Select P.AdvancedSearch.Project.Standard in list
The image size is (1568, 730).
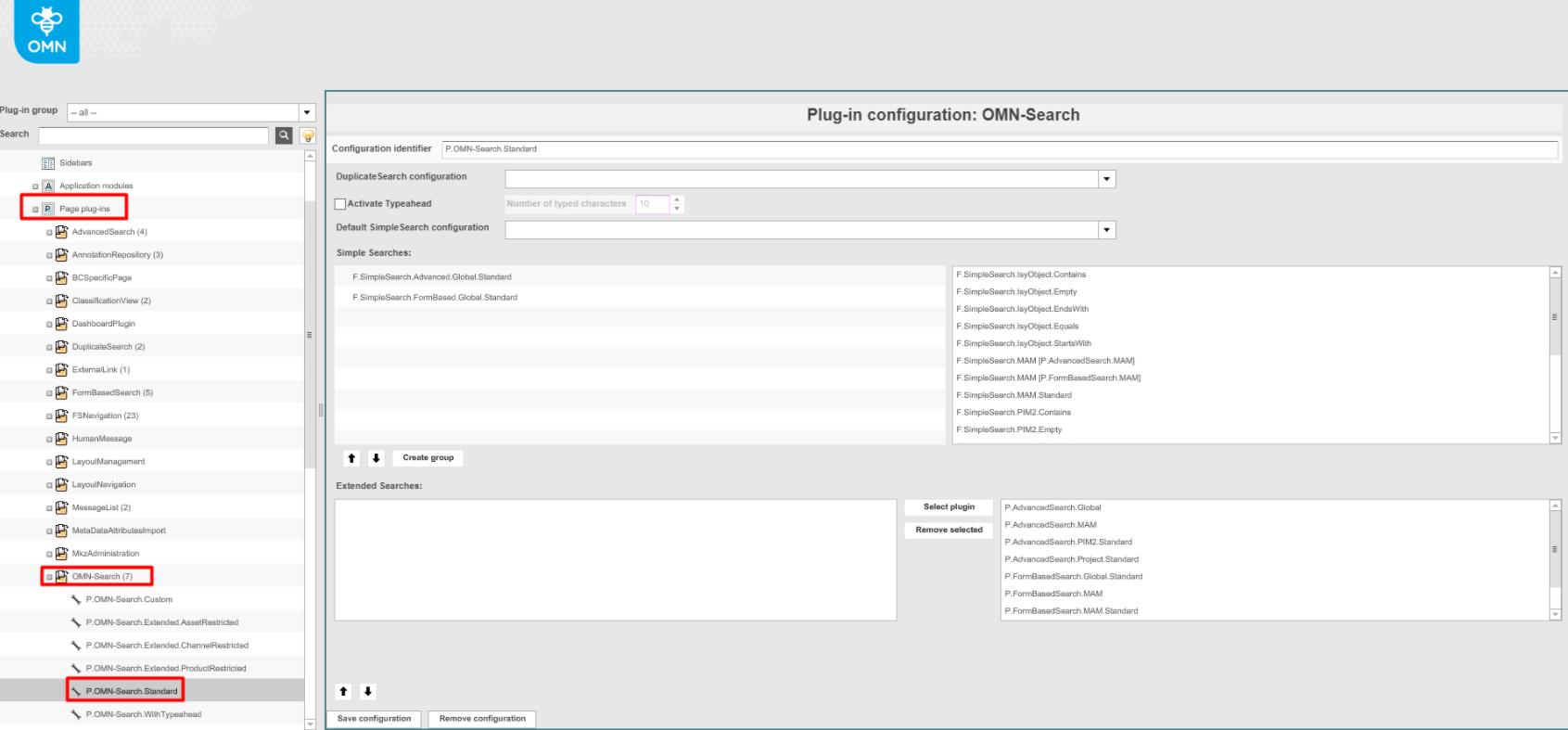click(x=1071, y=559)
